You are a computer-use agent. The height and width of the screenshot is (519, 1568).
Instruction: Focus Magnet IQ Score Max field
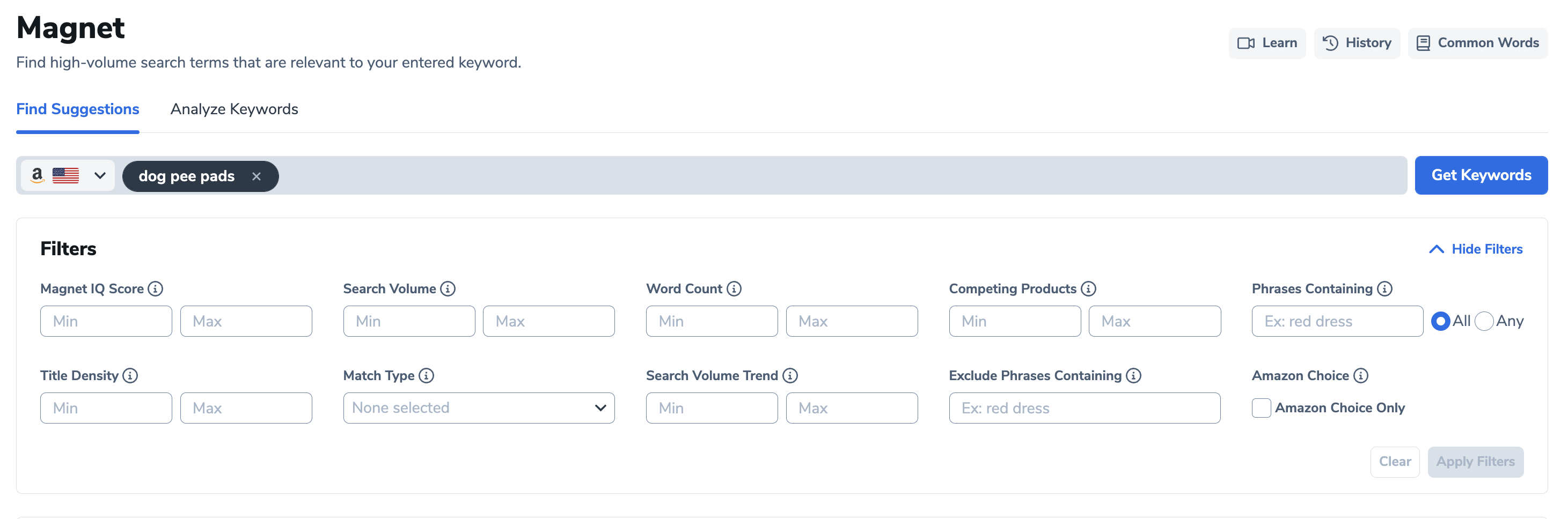[246, 321]
